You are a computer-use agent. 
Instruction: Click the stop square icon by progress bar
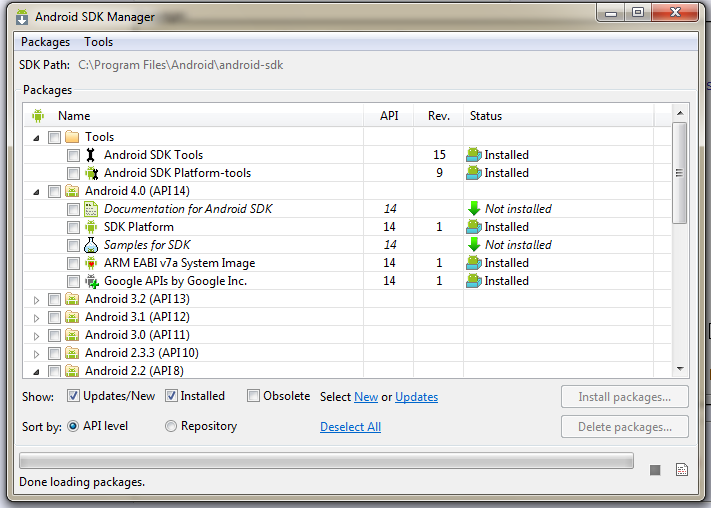(x=655, y=470)
